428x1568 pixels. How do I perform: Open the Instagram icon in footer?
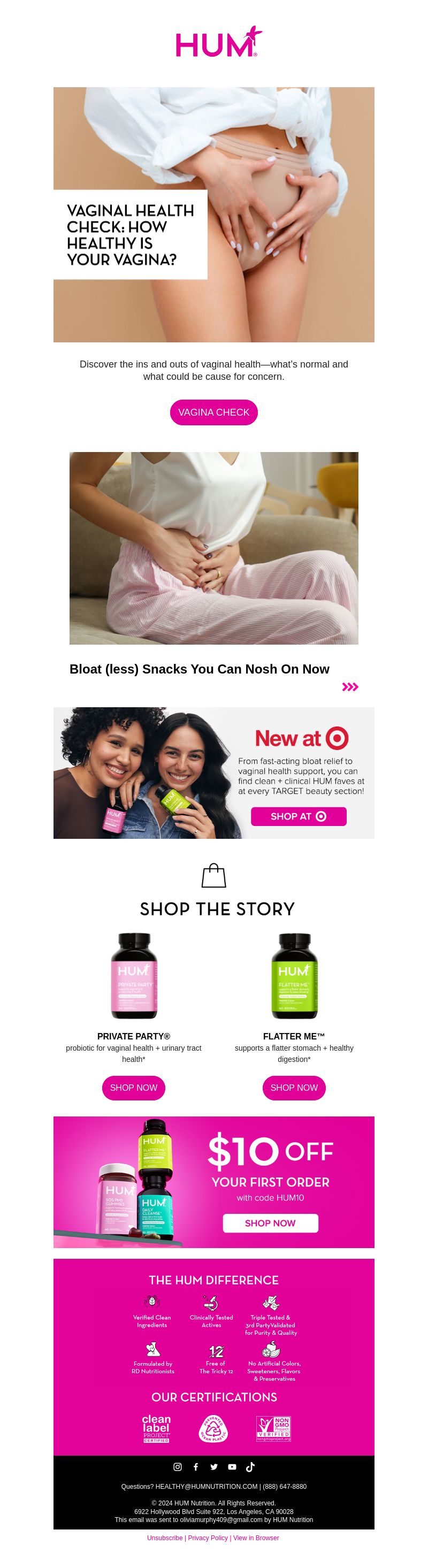click(178, 1467)
